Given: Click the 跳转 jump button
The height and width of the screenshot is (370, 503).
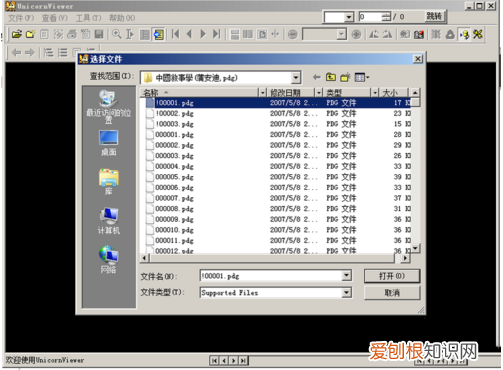Looking at the screenshot, I should [434, 16].
